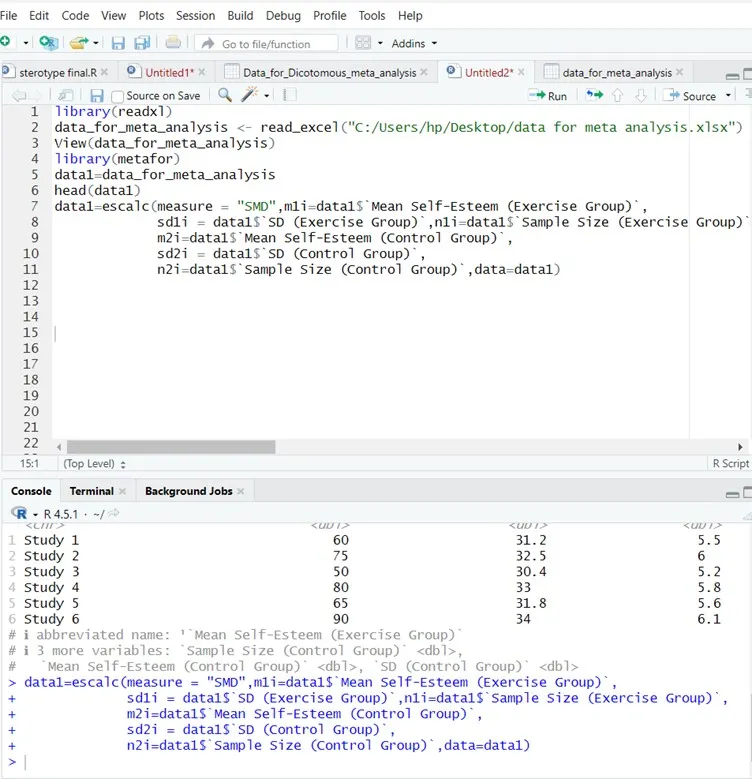Select the Terminal tab
Image resolution: width=752 pixels, height=779 pixels.
pyautogui.click(x=91, y=491)
